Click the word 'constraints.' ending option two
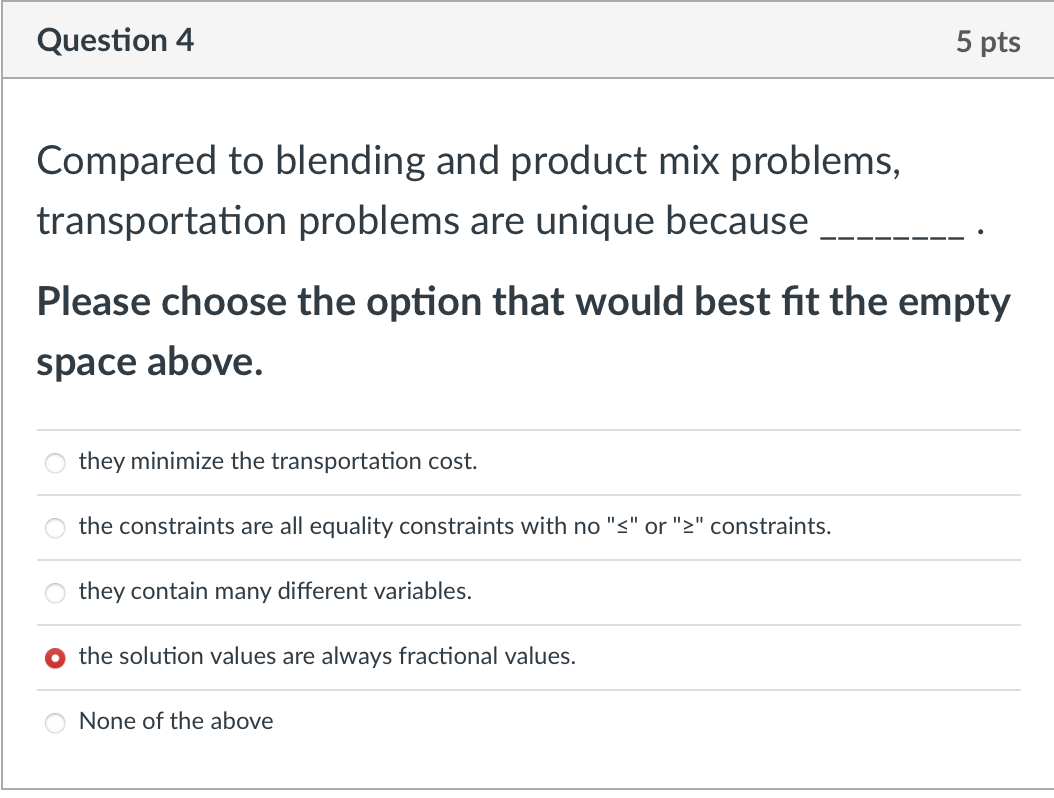 coord(770,526)
